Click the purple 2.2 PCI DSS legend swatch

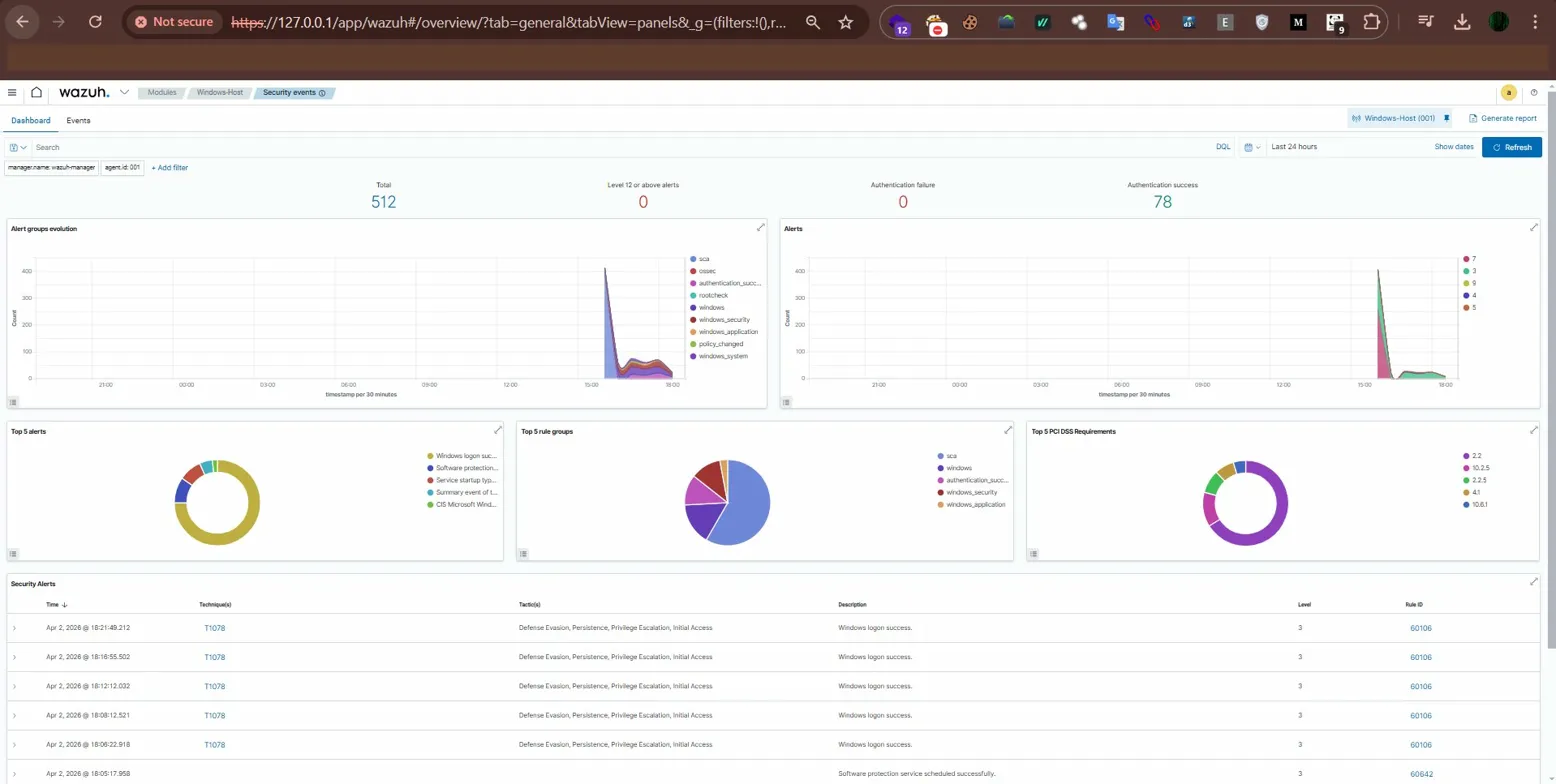1466,455
